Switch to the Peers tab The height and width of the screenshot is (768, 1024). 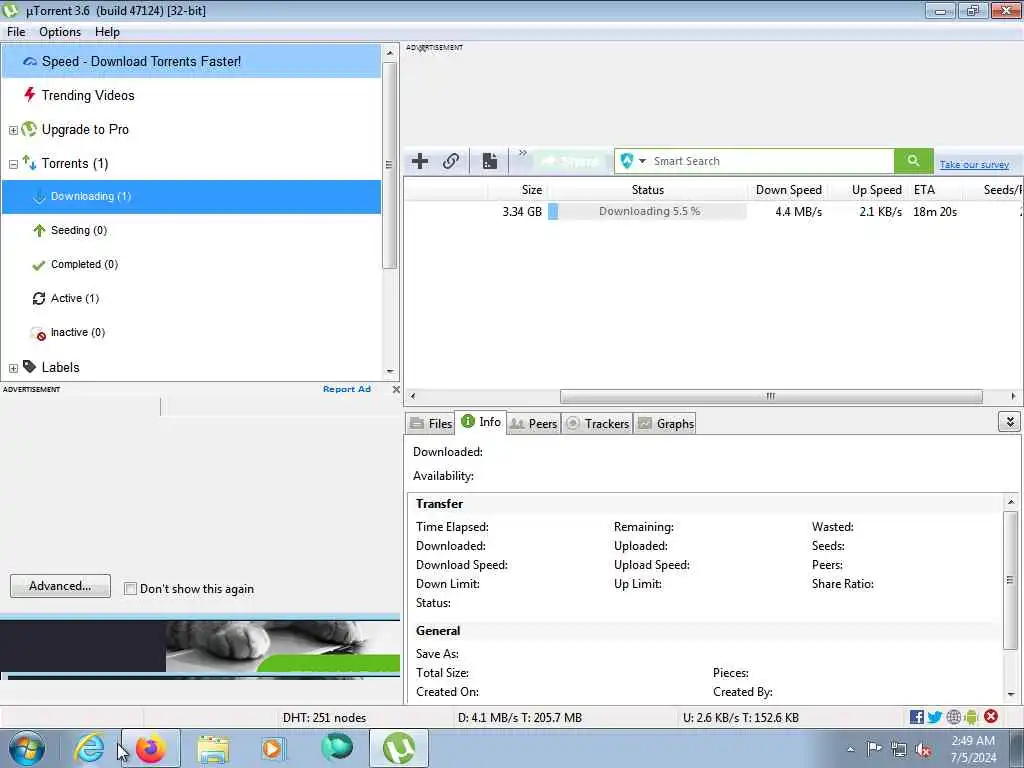[534, 424]
